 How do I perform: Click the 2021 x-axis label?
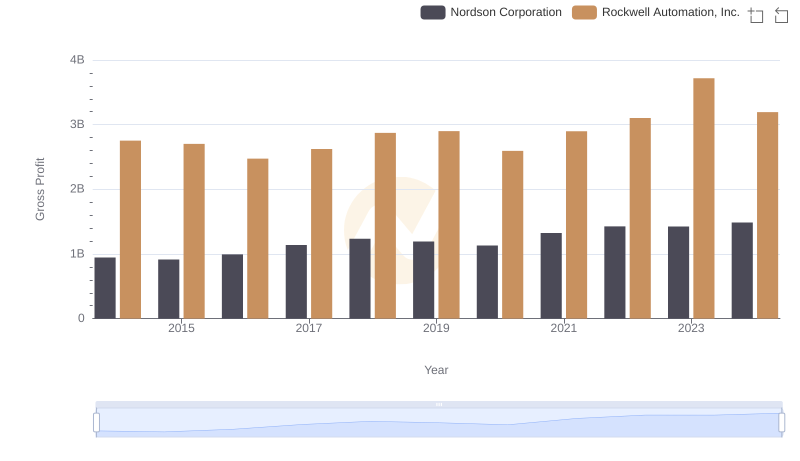click(564, 328)
